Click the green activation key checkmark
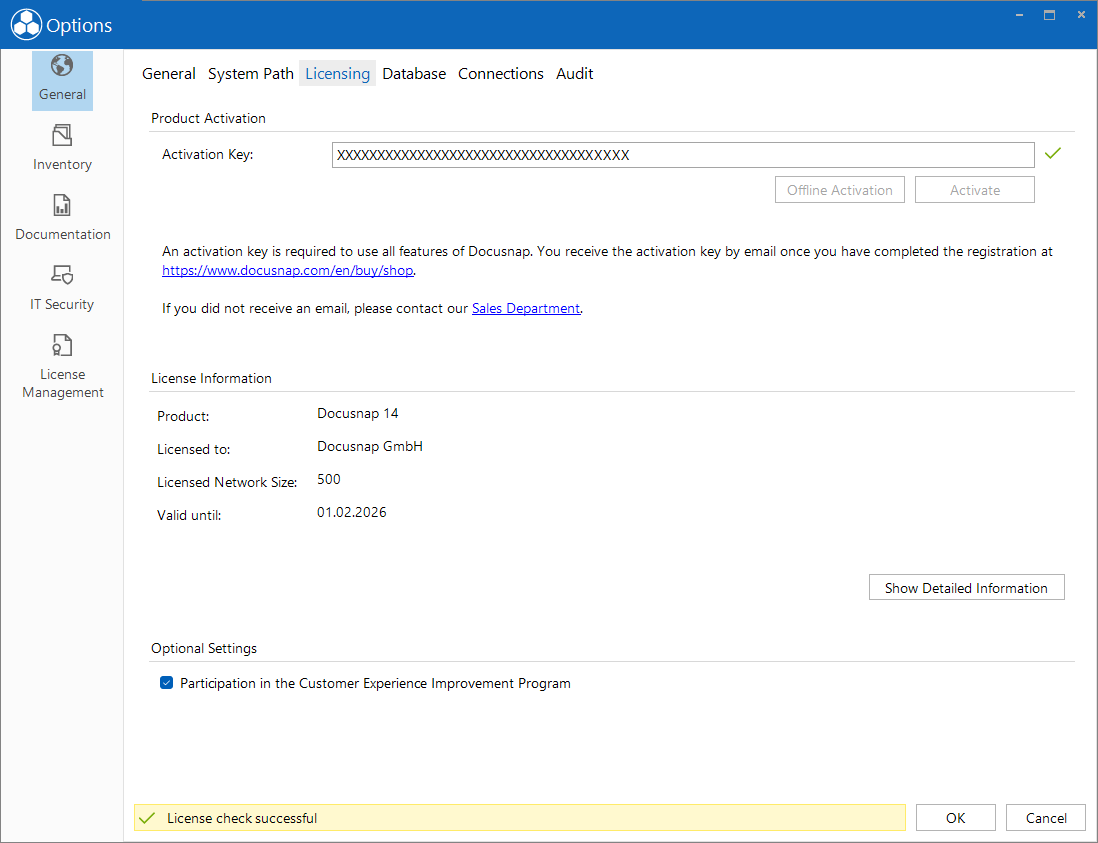The image size is (1098, 843). click(x=1052, y=153)
